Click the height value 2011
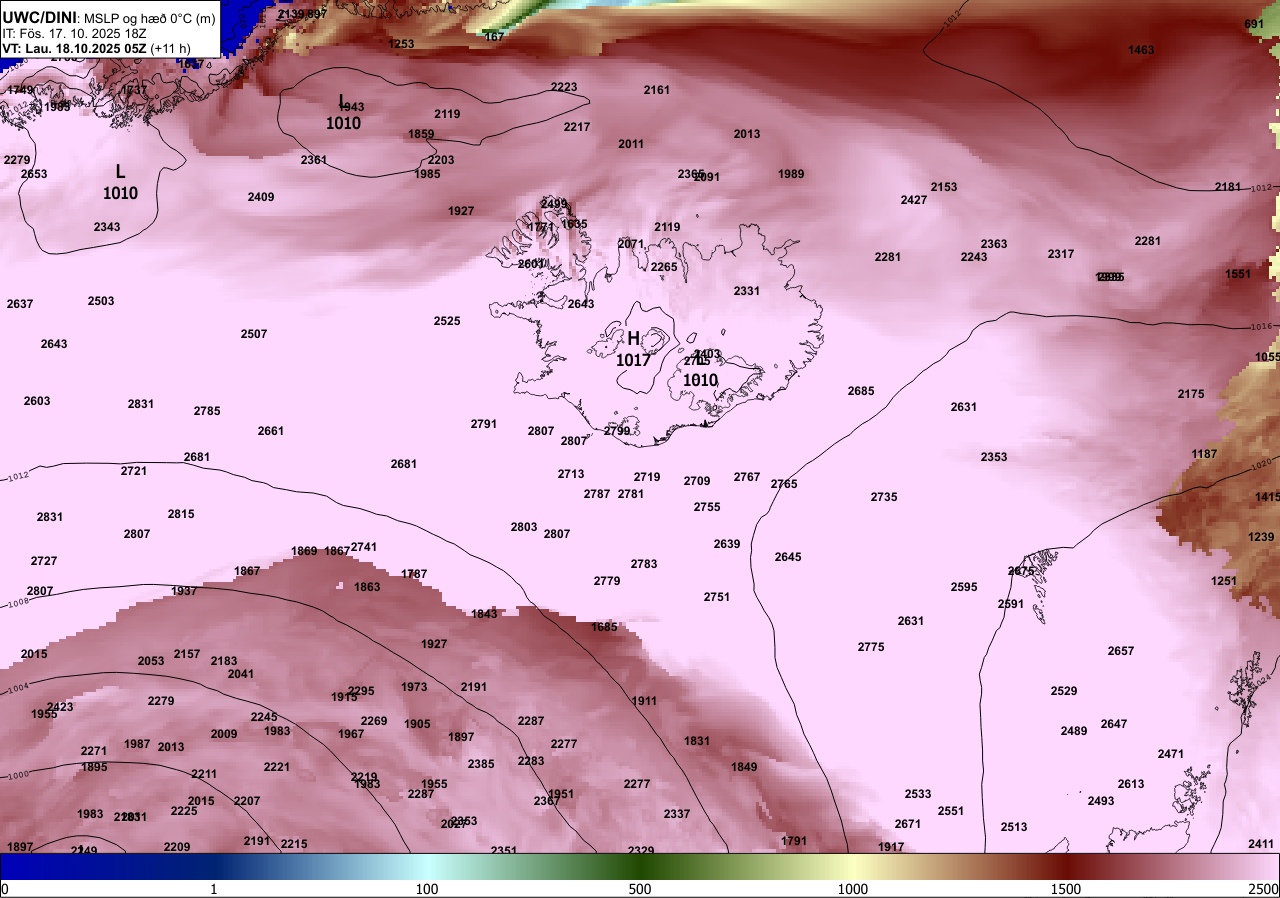Viewport: 1280px width, 898px height. click(x=631, y=145)
